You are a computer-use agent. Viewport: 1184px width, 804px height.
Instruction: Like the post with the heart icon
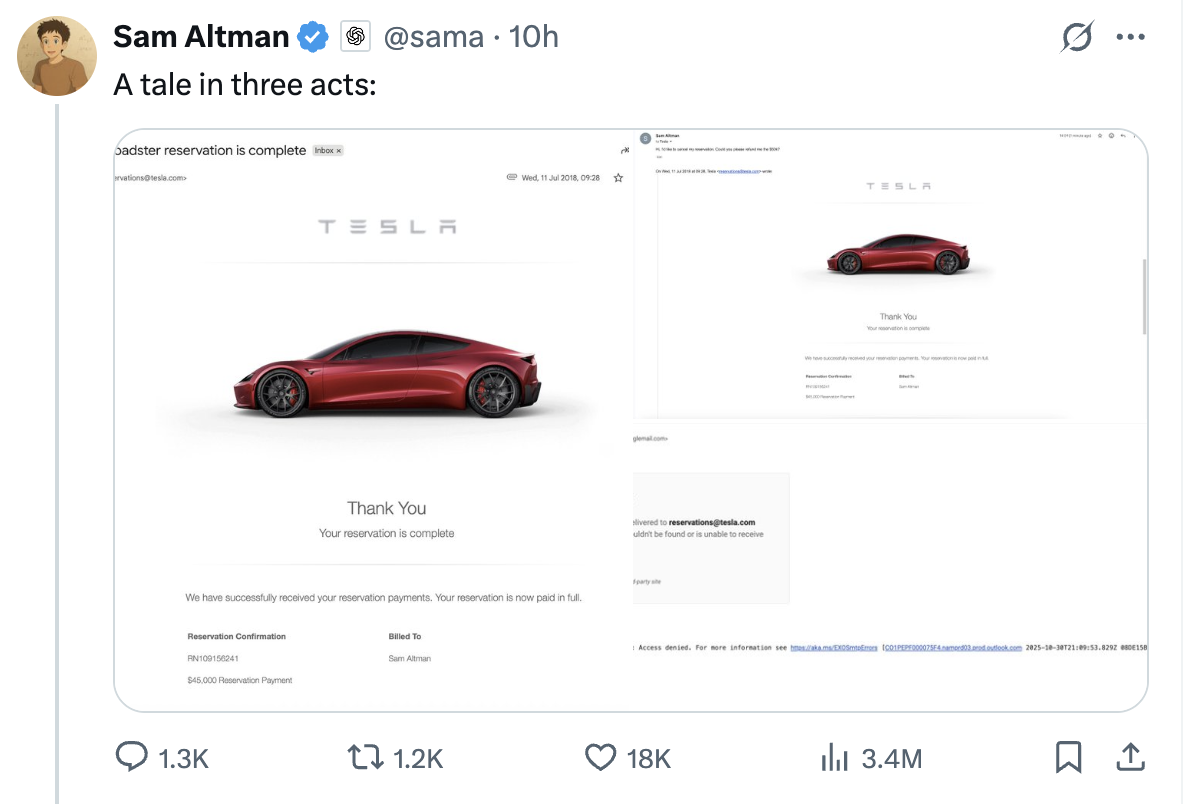[600, 757]
